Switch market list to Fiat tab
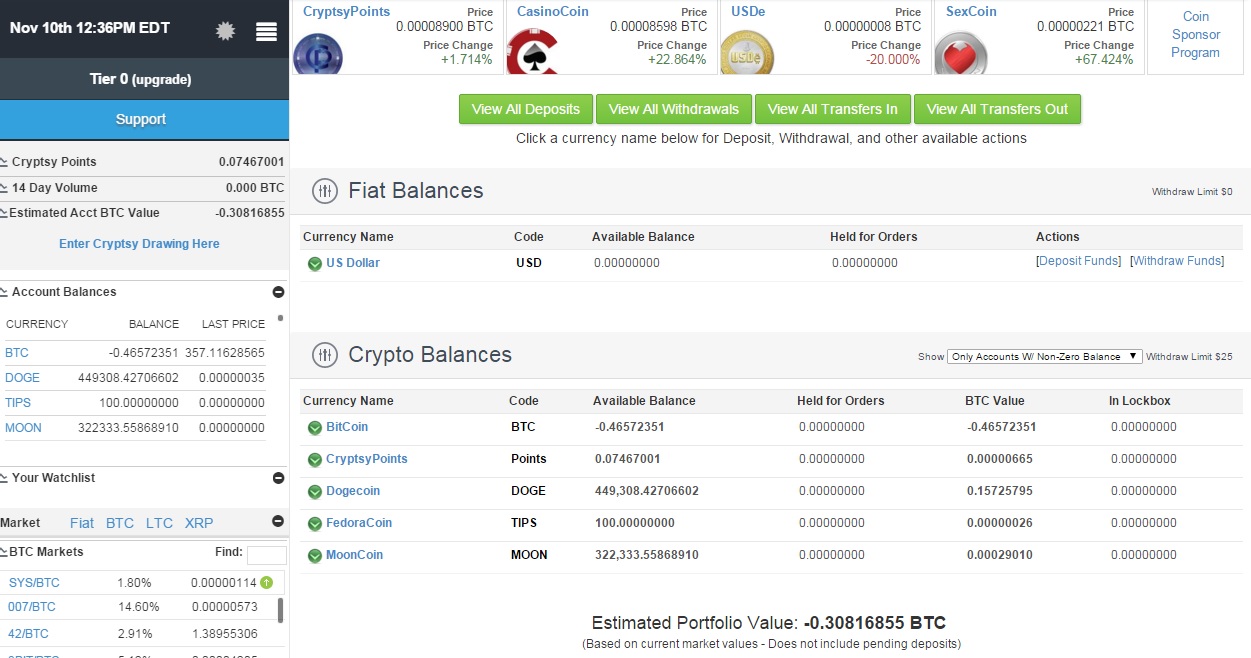Image resolution: width=1251 pixels, height=658 pixels. pyautogui.click(x=82, y=523)
